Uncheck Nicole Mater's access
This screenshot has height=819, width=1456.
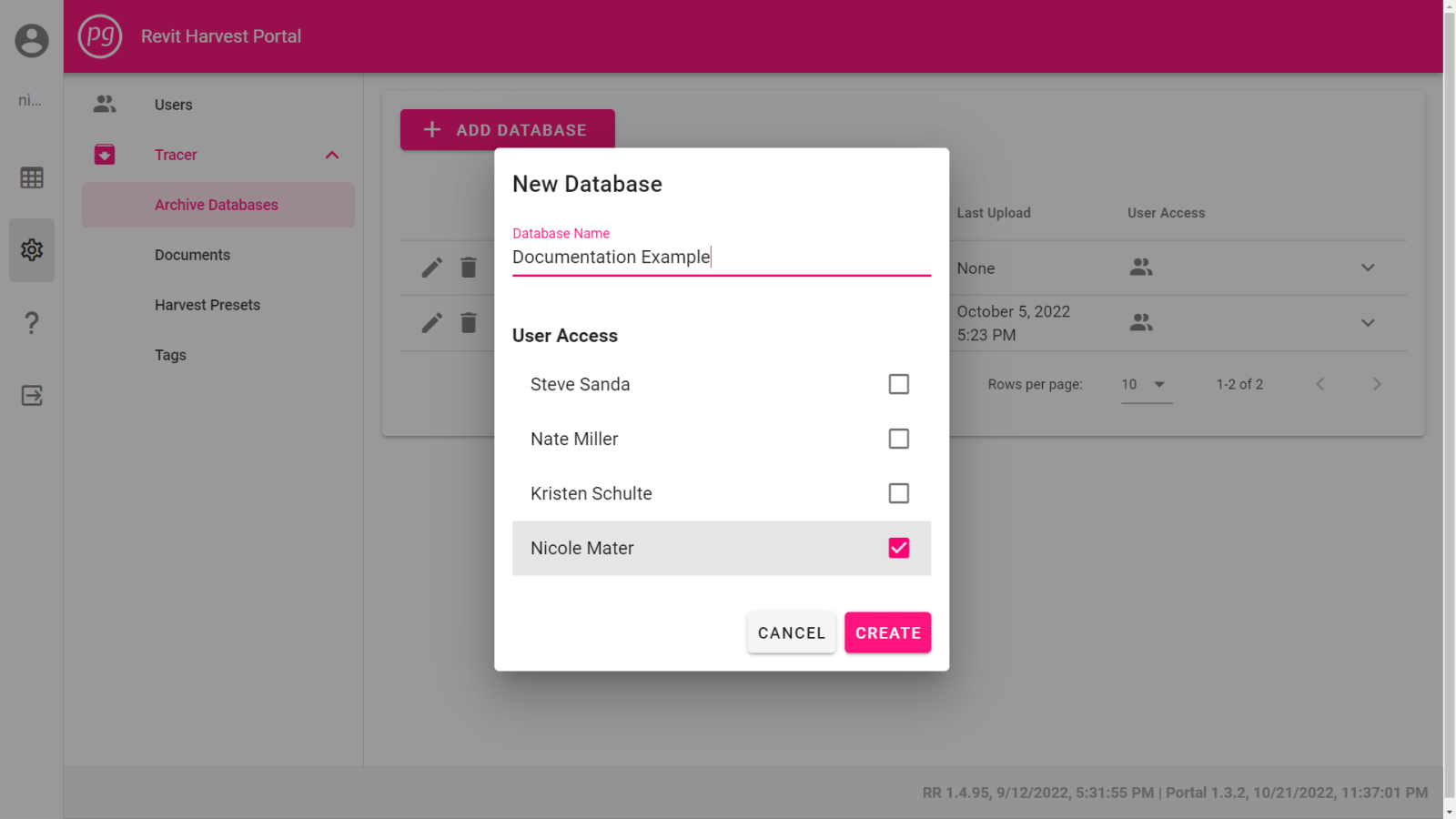pyautogui.click(x=898, y=548)
